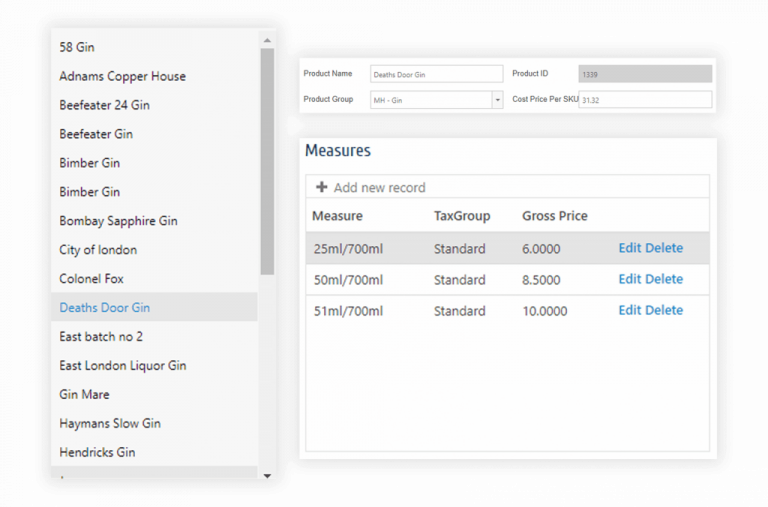Click the Gross Price column header
This screenshot has width=768, height=507.
point(554,216)
